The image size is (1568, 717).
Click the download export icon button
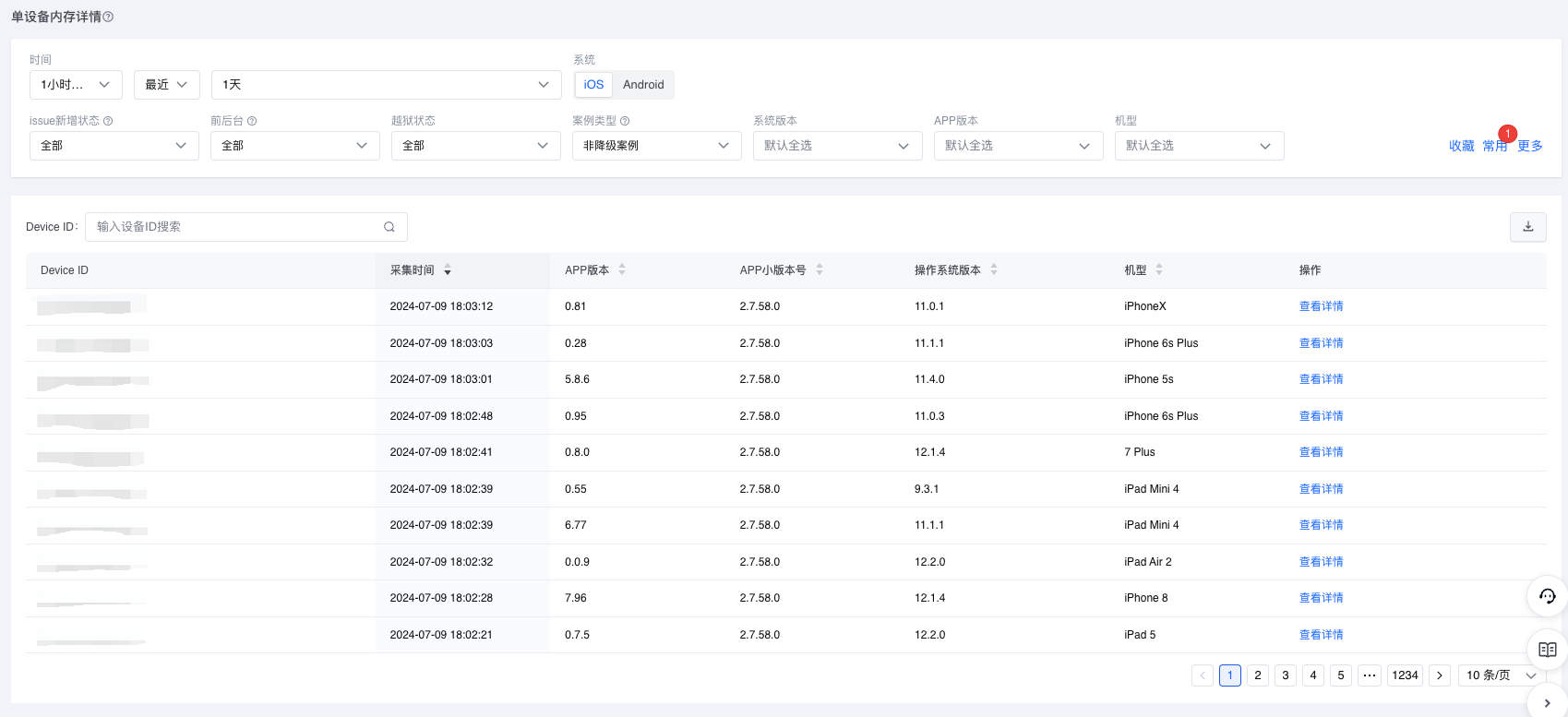[1528, 227]
